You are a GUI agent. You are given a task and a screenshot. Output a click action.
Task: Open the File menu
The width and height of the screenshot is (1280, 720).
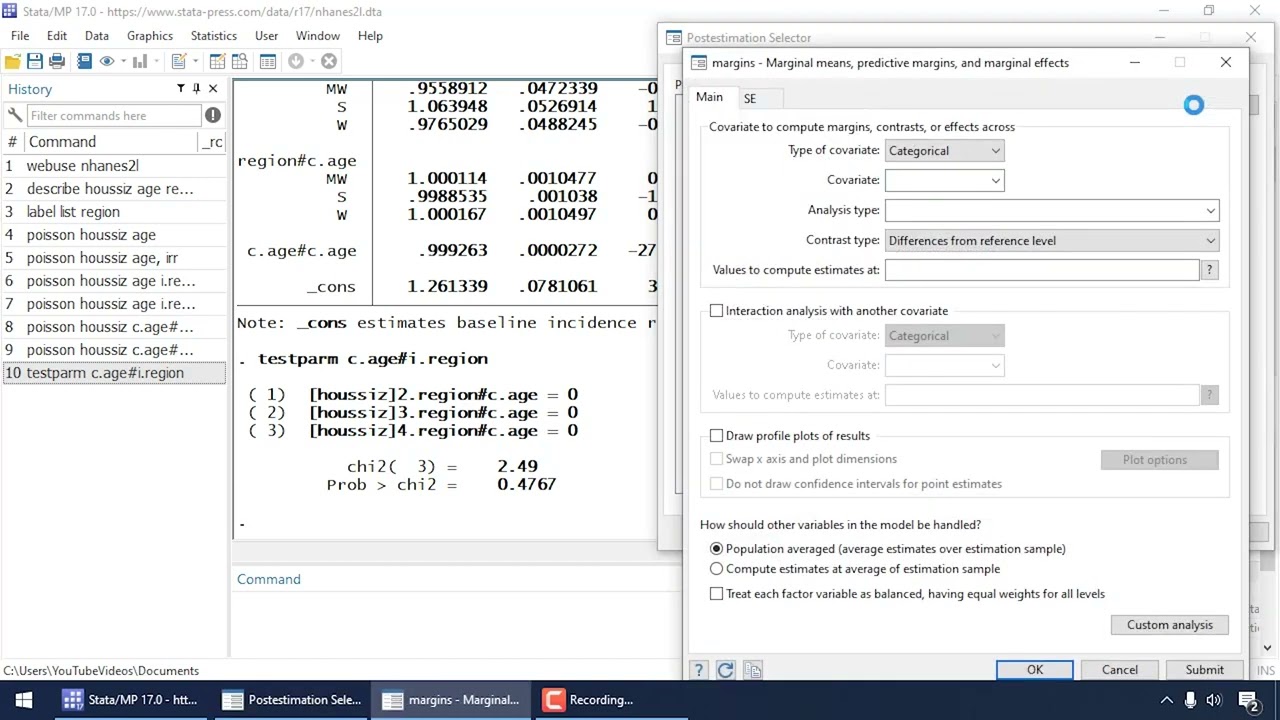tap(20, 36)
